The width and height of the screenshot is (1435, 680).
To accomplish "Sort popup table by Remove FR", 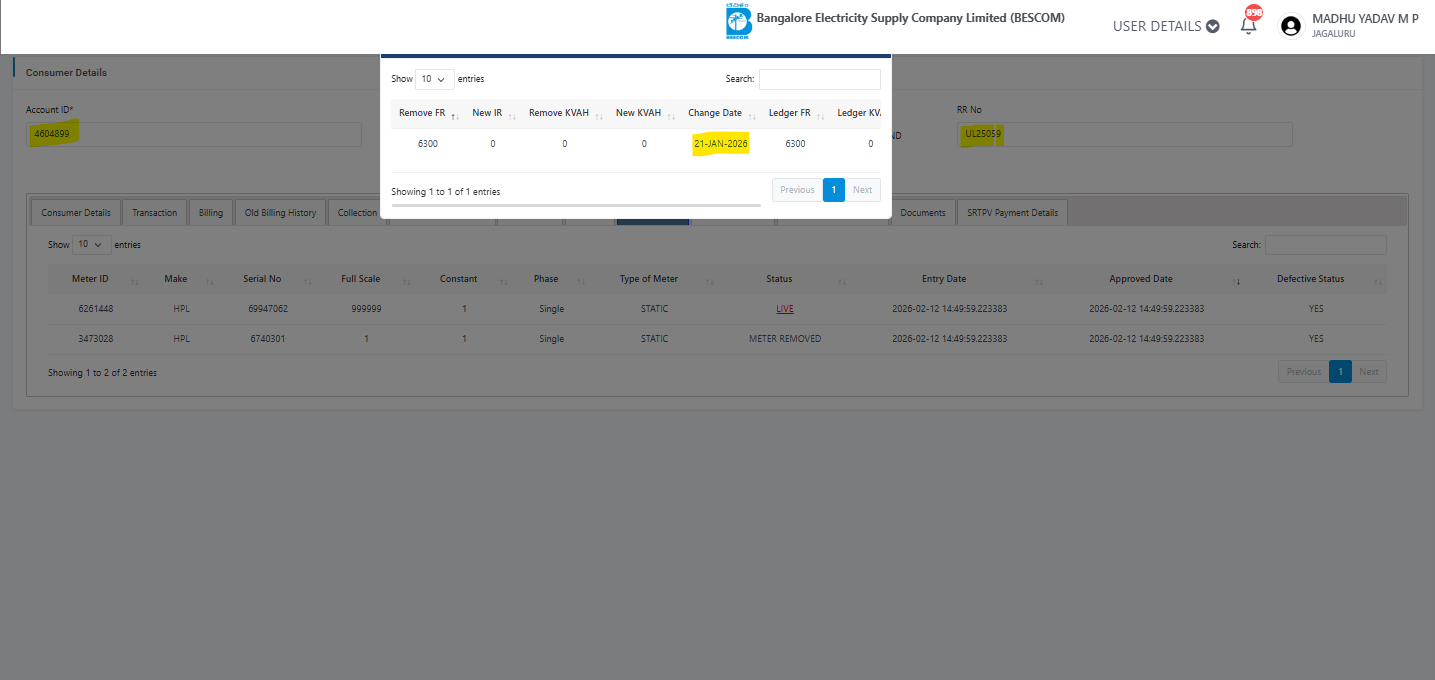I will (422, 113).
